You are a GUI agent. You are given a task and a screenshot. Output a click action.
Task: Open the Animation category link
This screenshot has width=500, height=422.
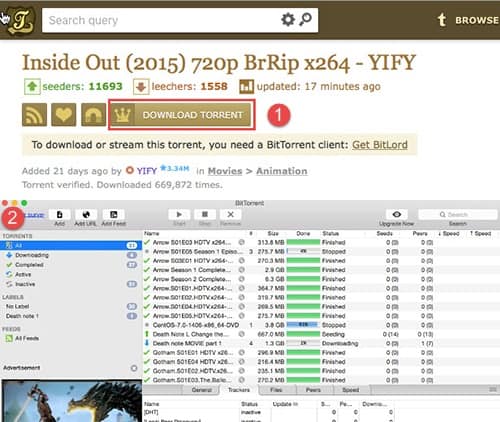click(x=282, y=171)
